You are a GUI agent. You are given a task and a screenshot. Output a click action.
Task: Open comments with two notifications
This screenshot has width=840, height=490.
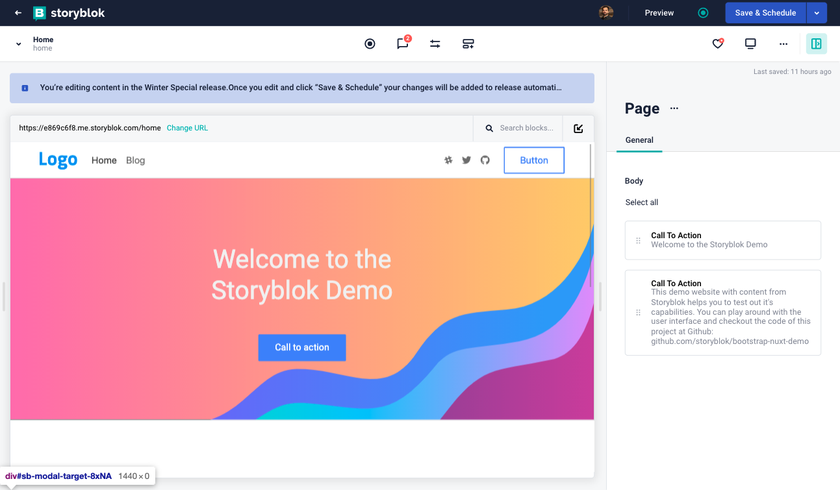coord(403,43)
